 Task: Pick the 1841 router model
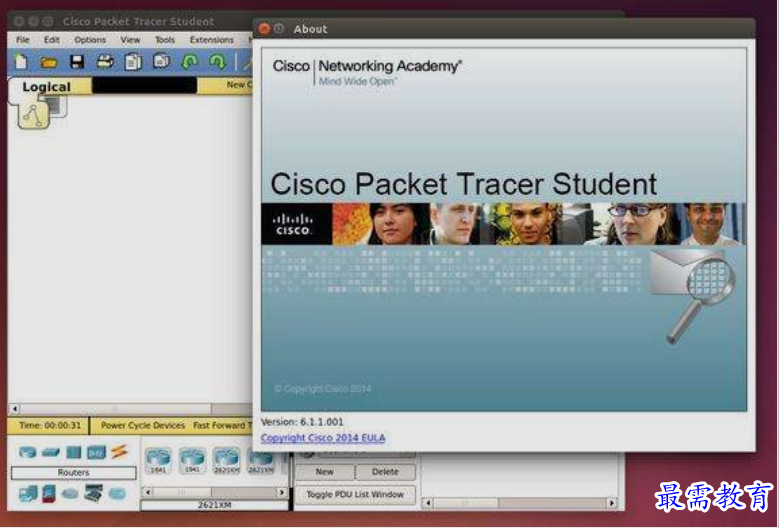click(x=158, y=460)
